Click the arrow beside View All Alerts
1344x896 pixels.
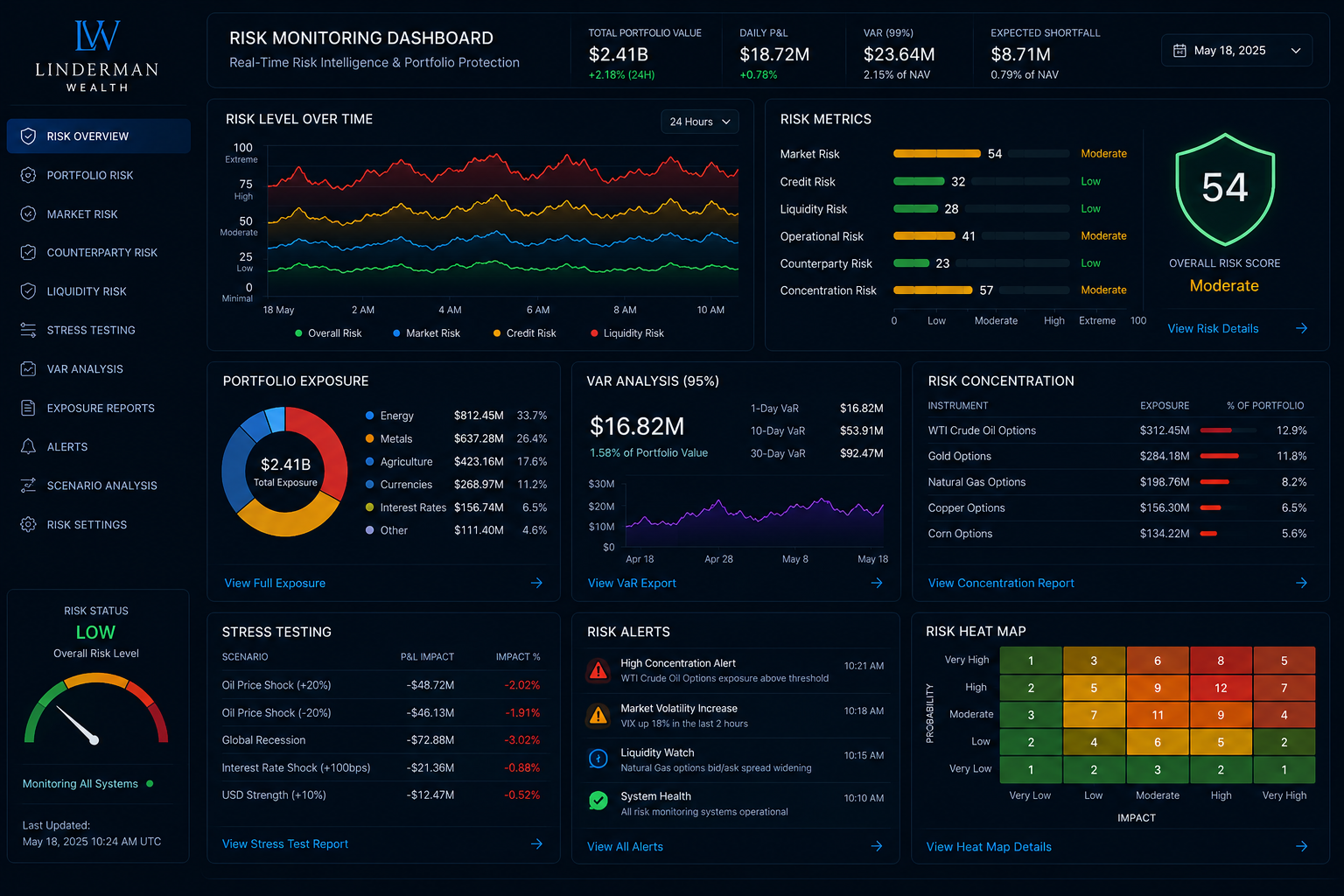(x=877, y=846)
